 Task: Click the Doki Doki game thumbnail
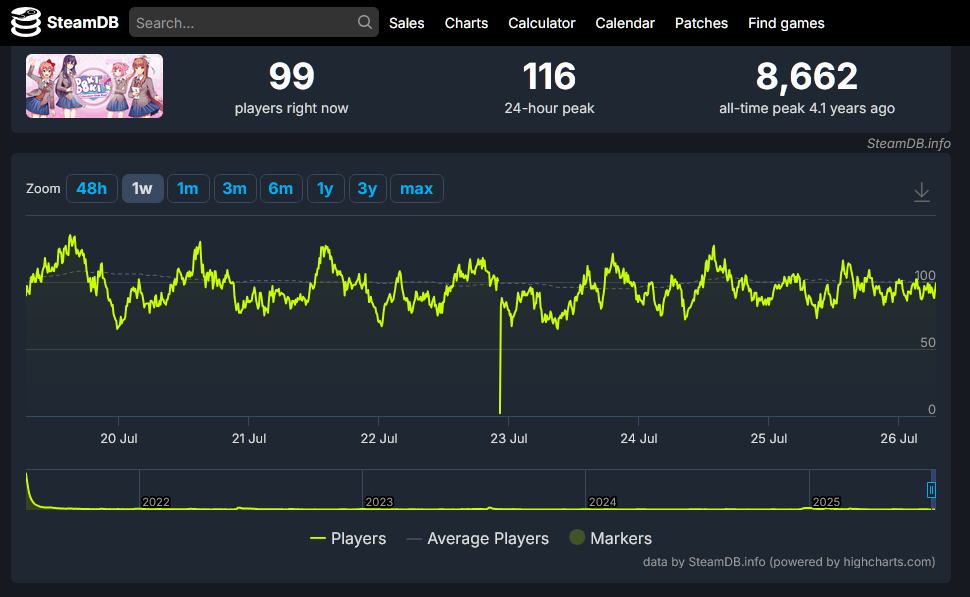[95, 86]
